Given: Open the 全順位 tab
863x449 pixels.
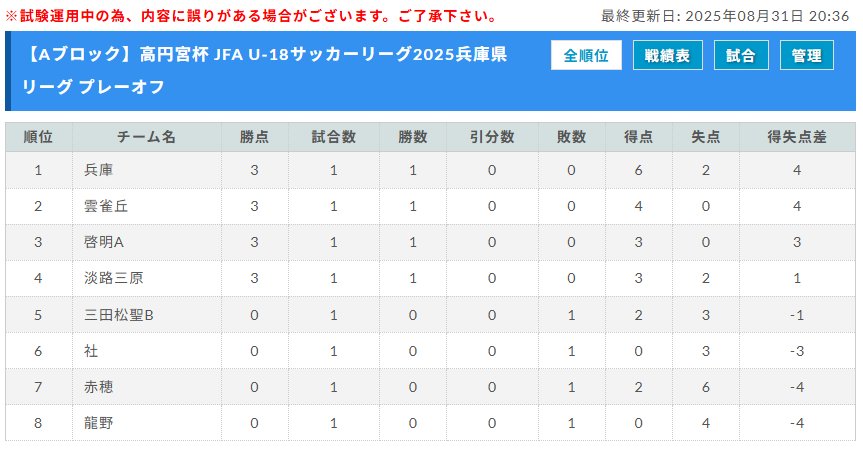Looking at the screenshot, I should (586, 55).
